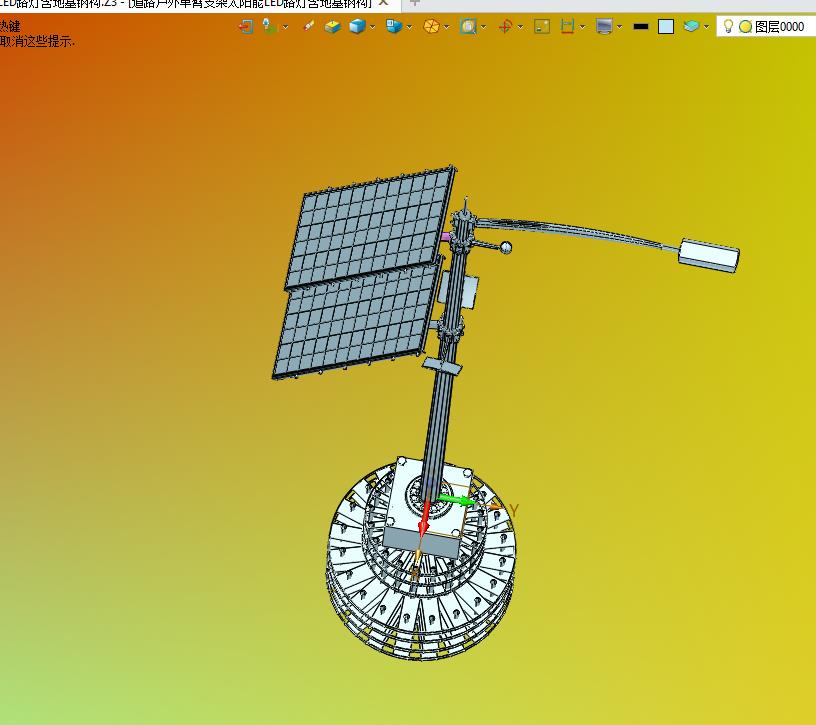Viewport: 816px width, 725px height.
Task: Open dropdown arrow beside dimension icon
Action: (x=582, y=27)
